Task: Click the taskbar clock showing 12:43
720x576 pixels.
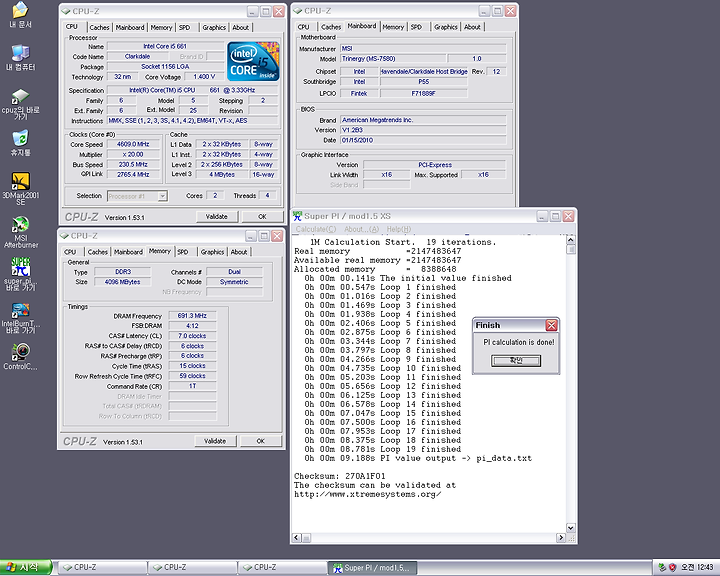Action: [697, 567]
